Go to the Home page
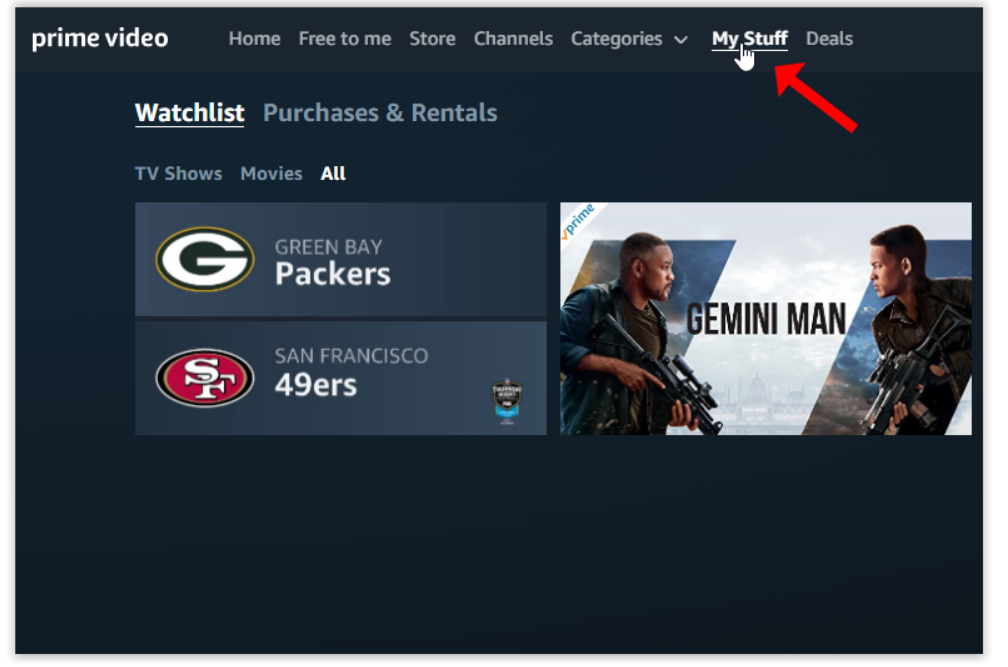This screenshot has height=667, width=1008. (255, 39)
